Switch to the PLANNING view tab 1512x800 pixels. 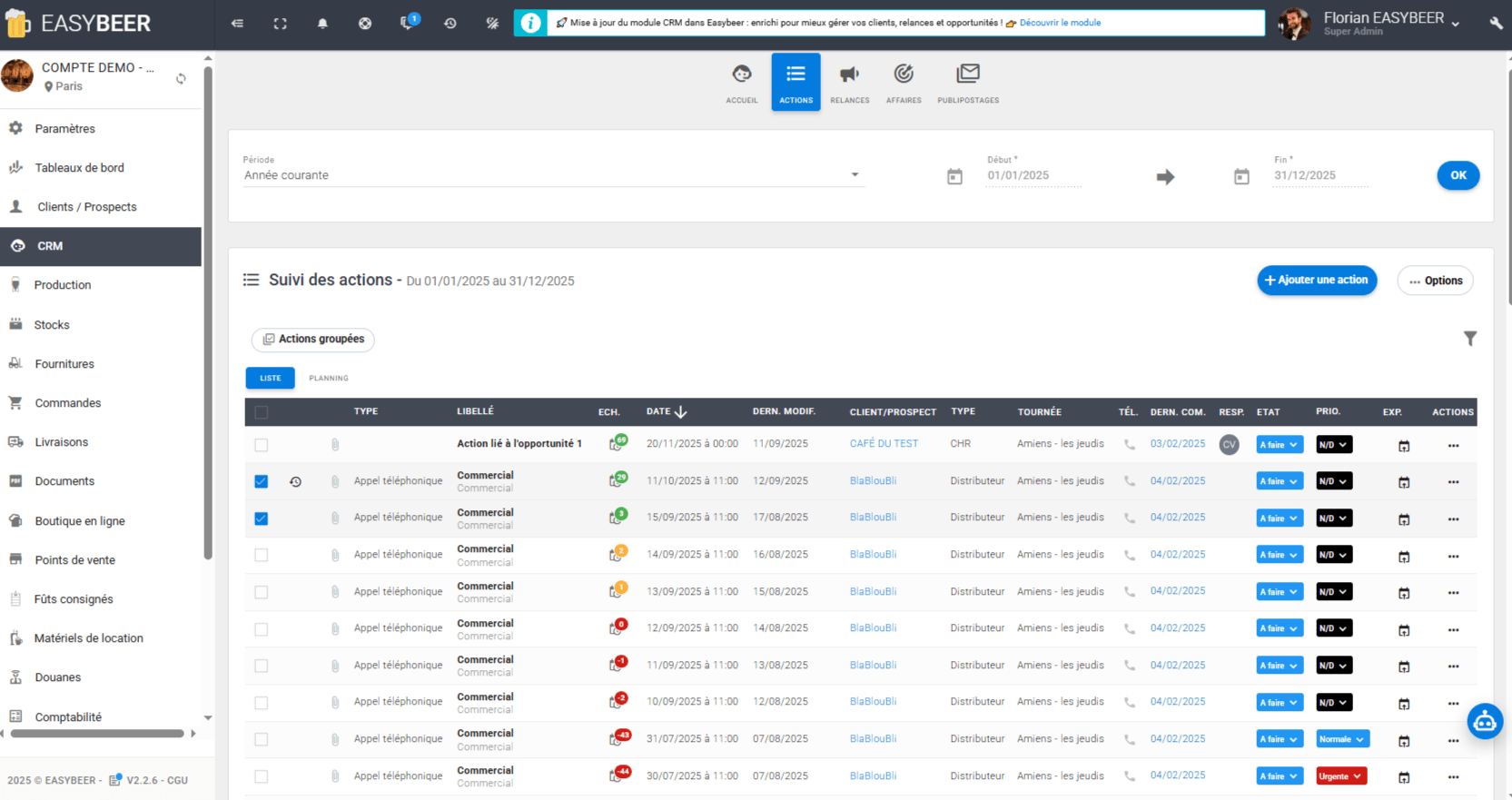329,378
